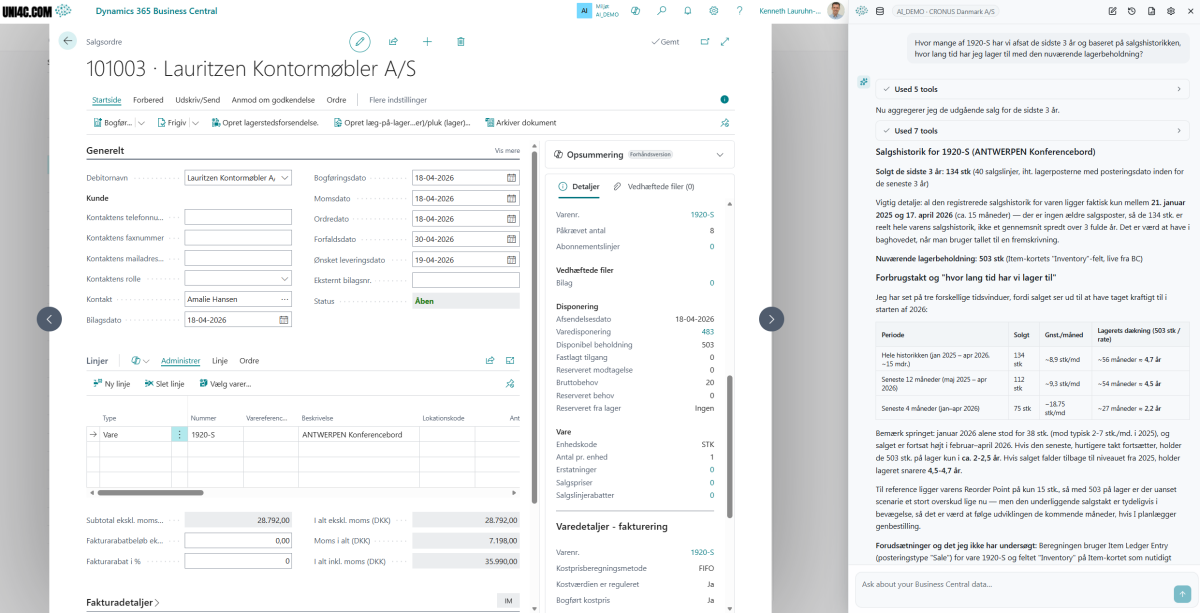Pin the action bar with the pin icon

point(725,123)
